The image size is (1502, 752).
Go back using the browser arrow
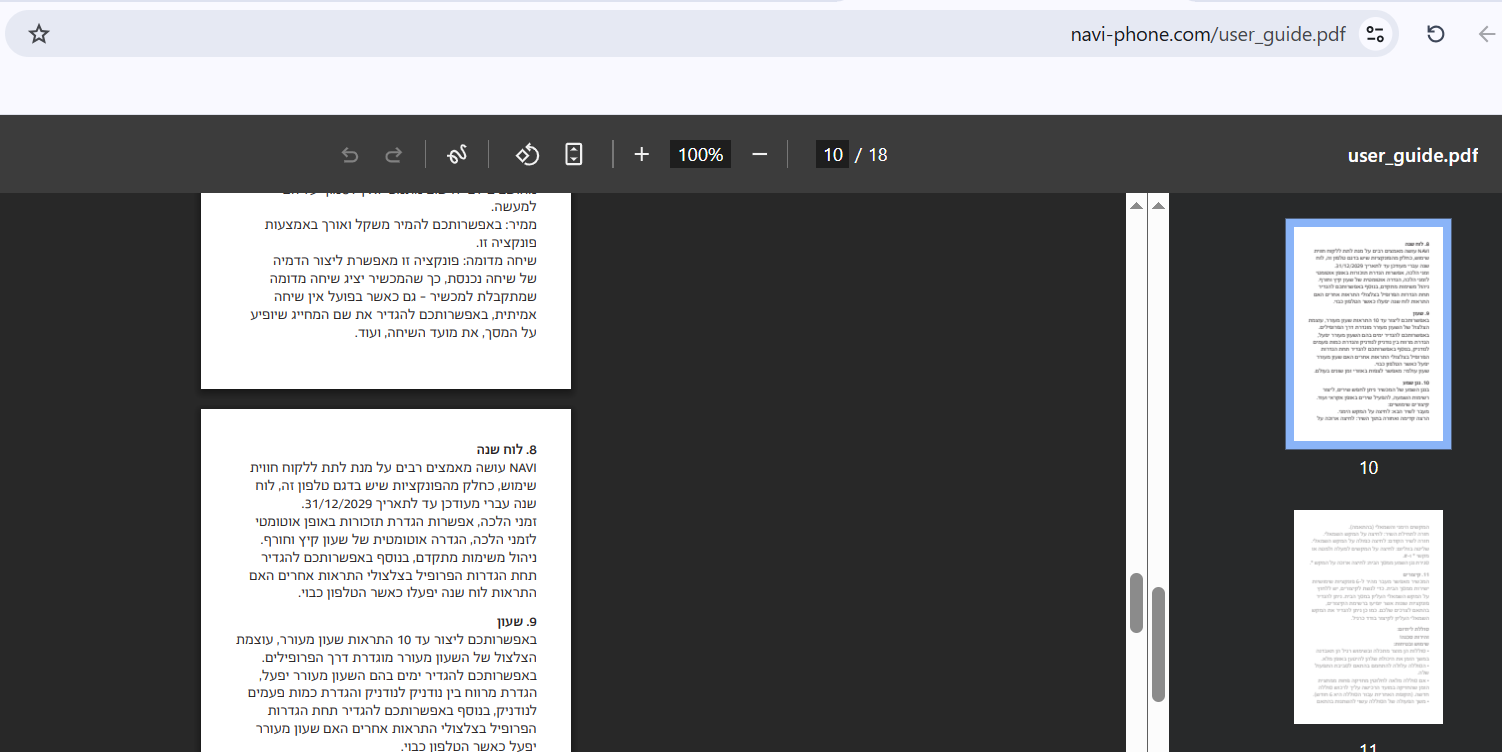pyautogui.click(x=1486, y=34)
